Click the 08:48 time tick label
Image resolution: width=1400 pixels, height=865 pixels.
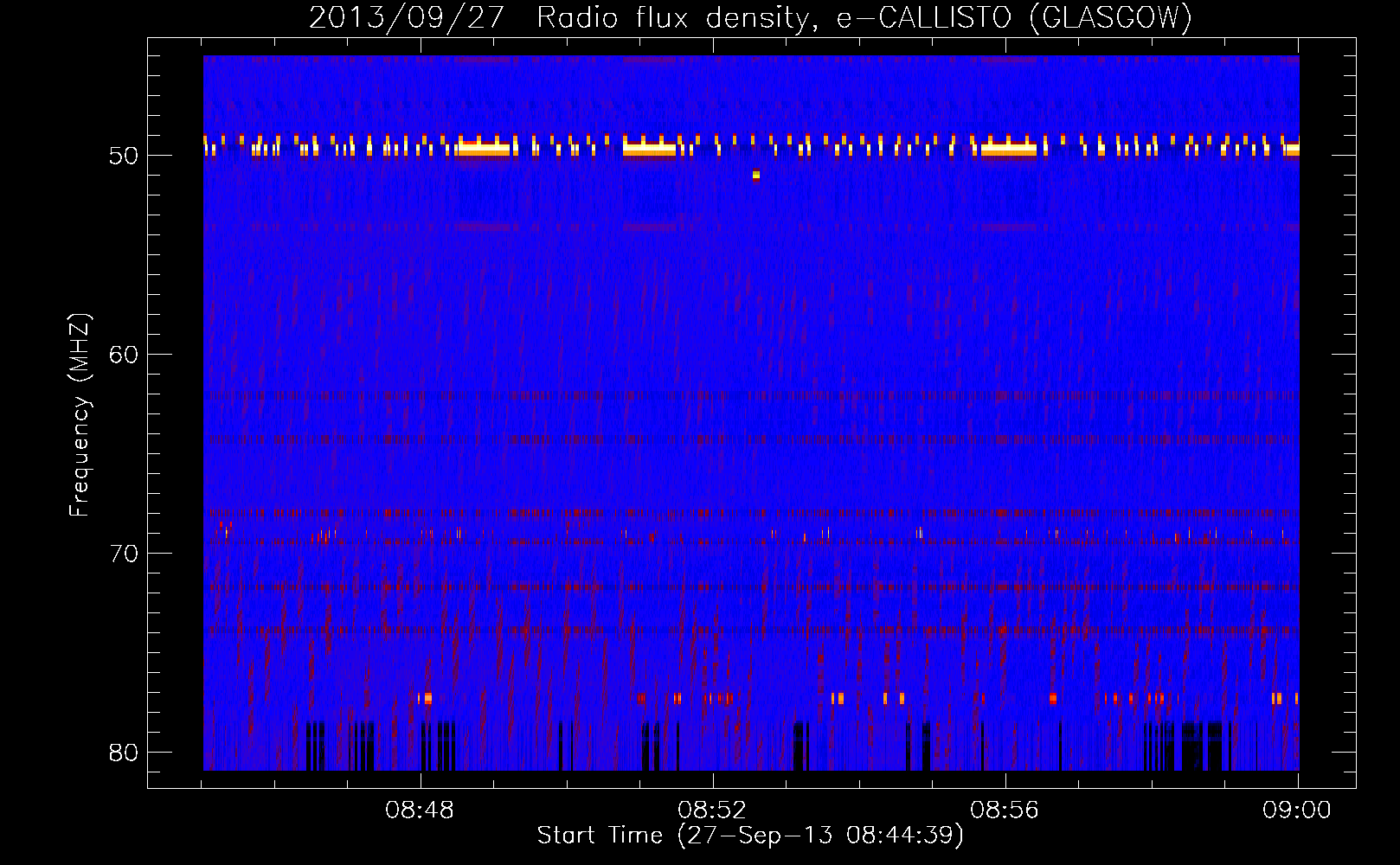click(x=421, y=811)
